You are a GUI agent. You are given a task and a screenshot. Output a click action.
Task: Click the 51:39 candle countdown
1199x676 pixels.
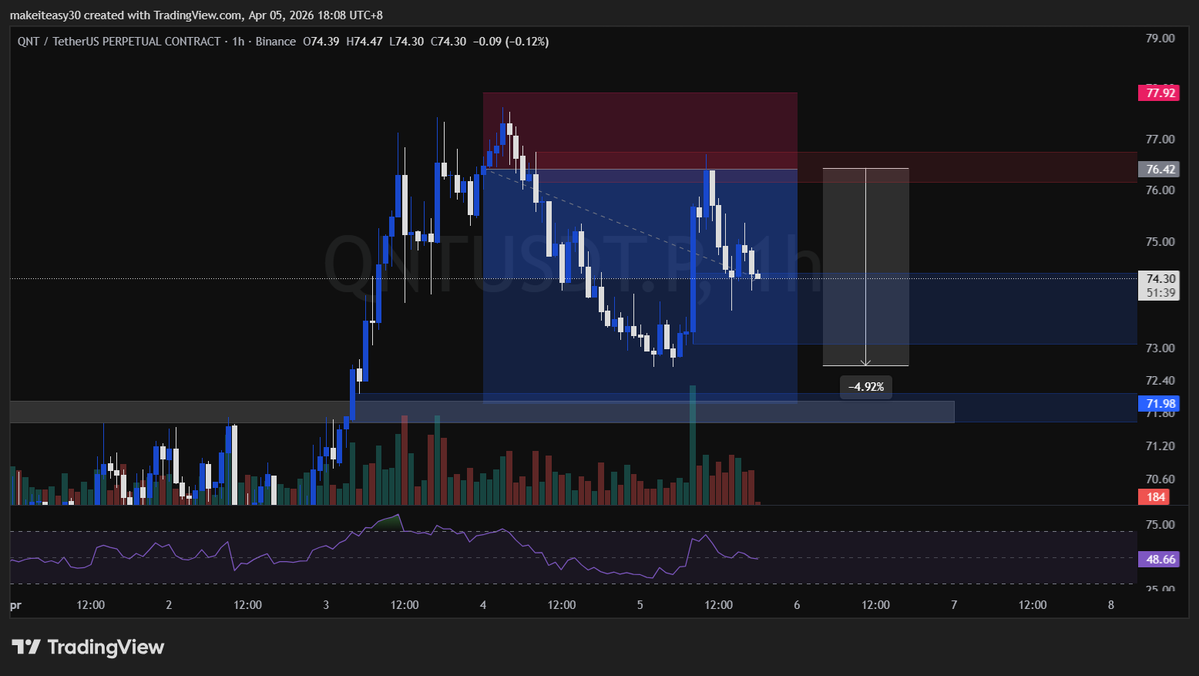(1160, 293)
